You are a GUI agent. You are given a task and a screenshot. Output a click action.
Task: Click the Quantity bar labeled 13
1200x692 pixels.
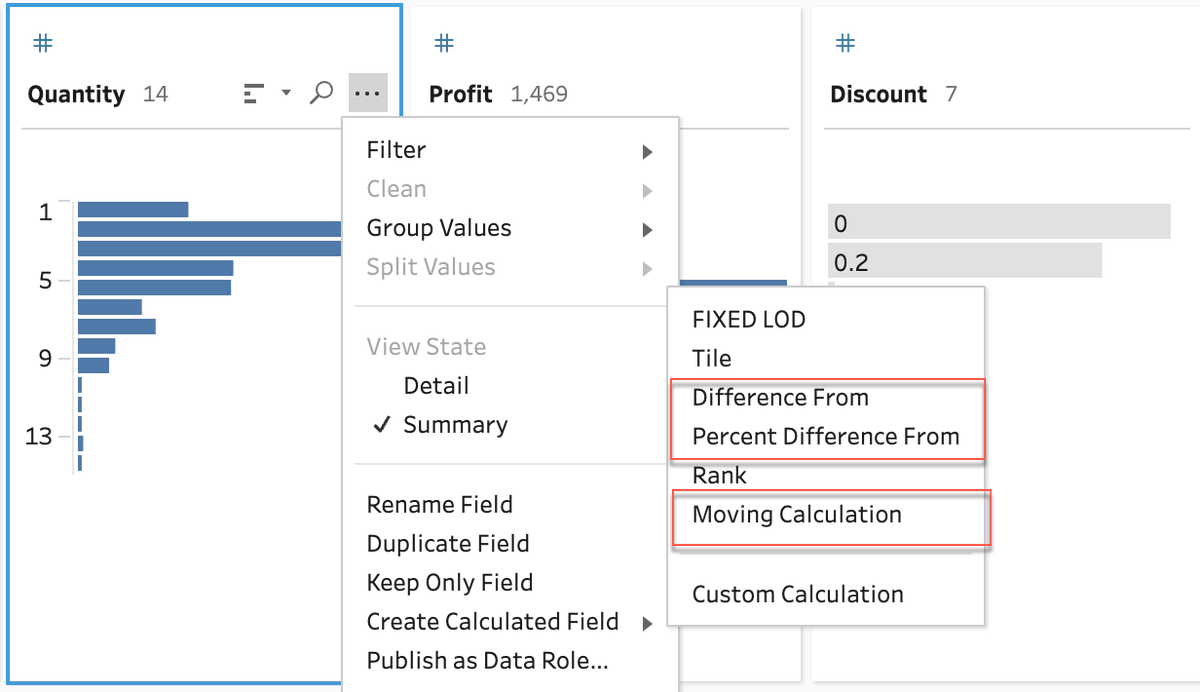(81, 443)
